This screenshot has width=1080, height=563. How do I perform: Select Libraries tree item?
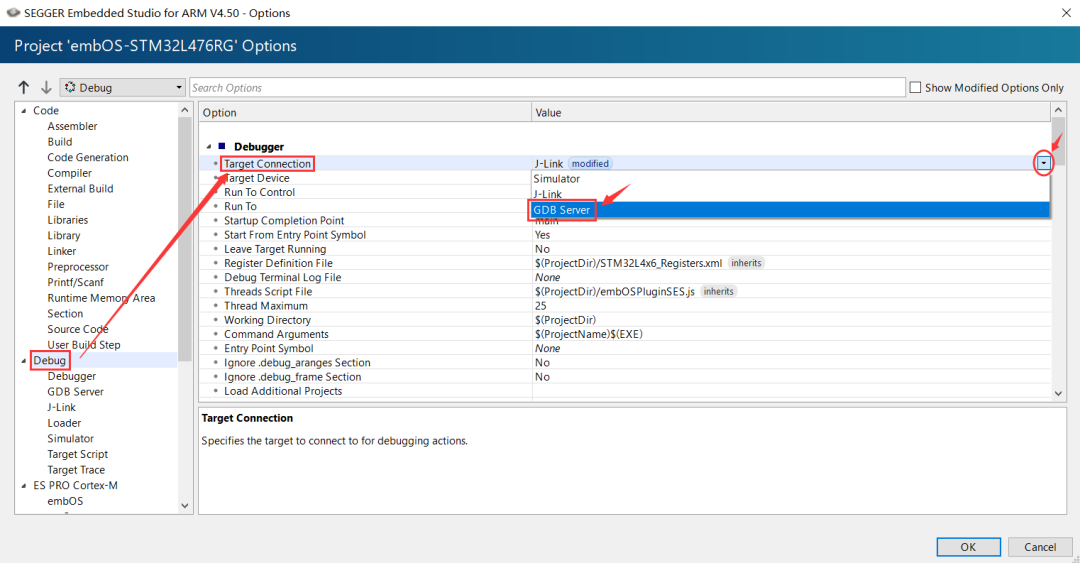pos(68,220)
